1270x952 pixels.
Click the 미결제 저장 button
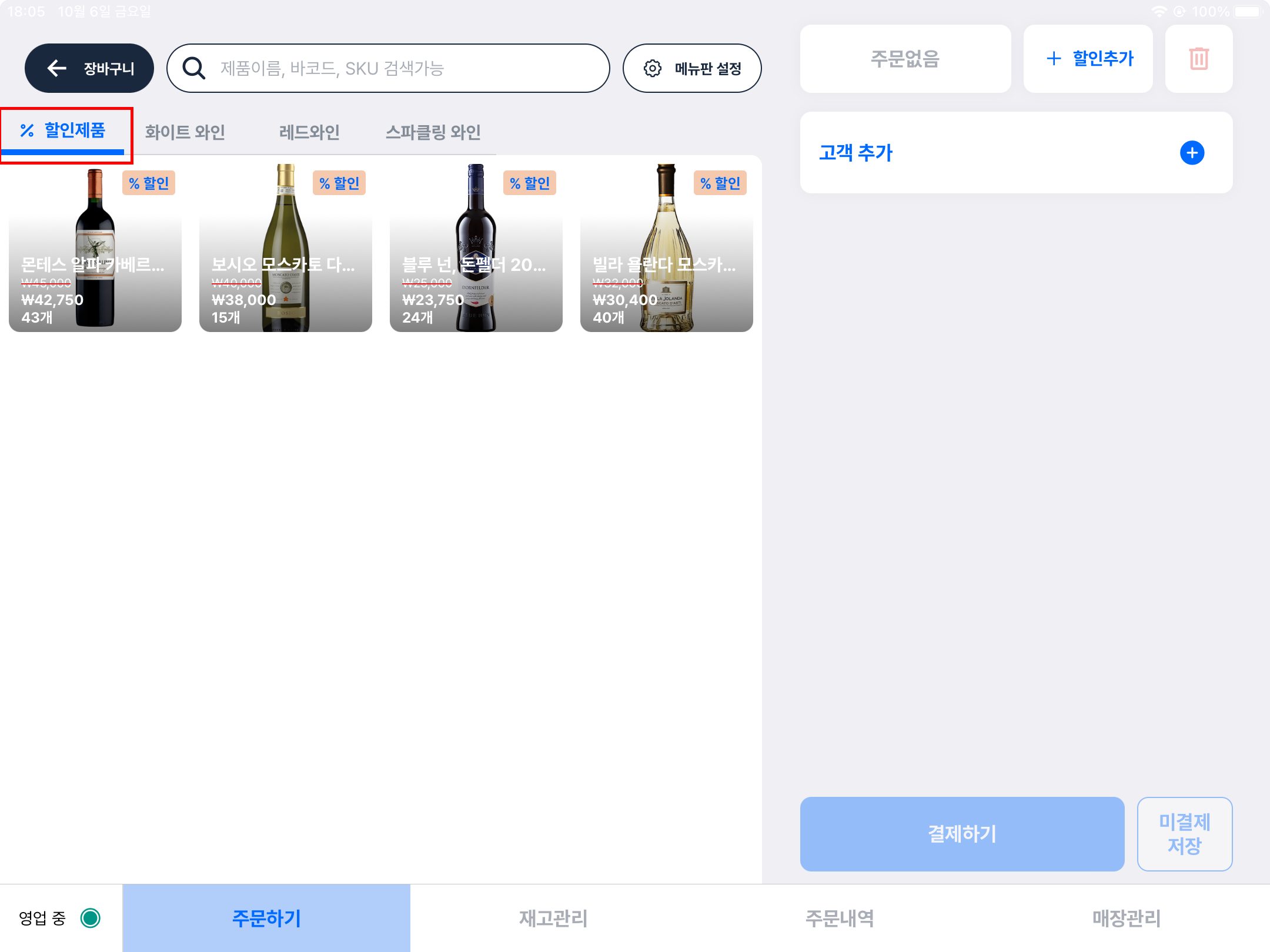(1184, 834)
